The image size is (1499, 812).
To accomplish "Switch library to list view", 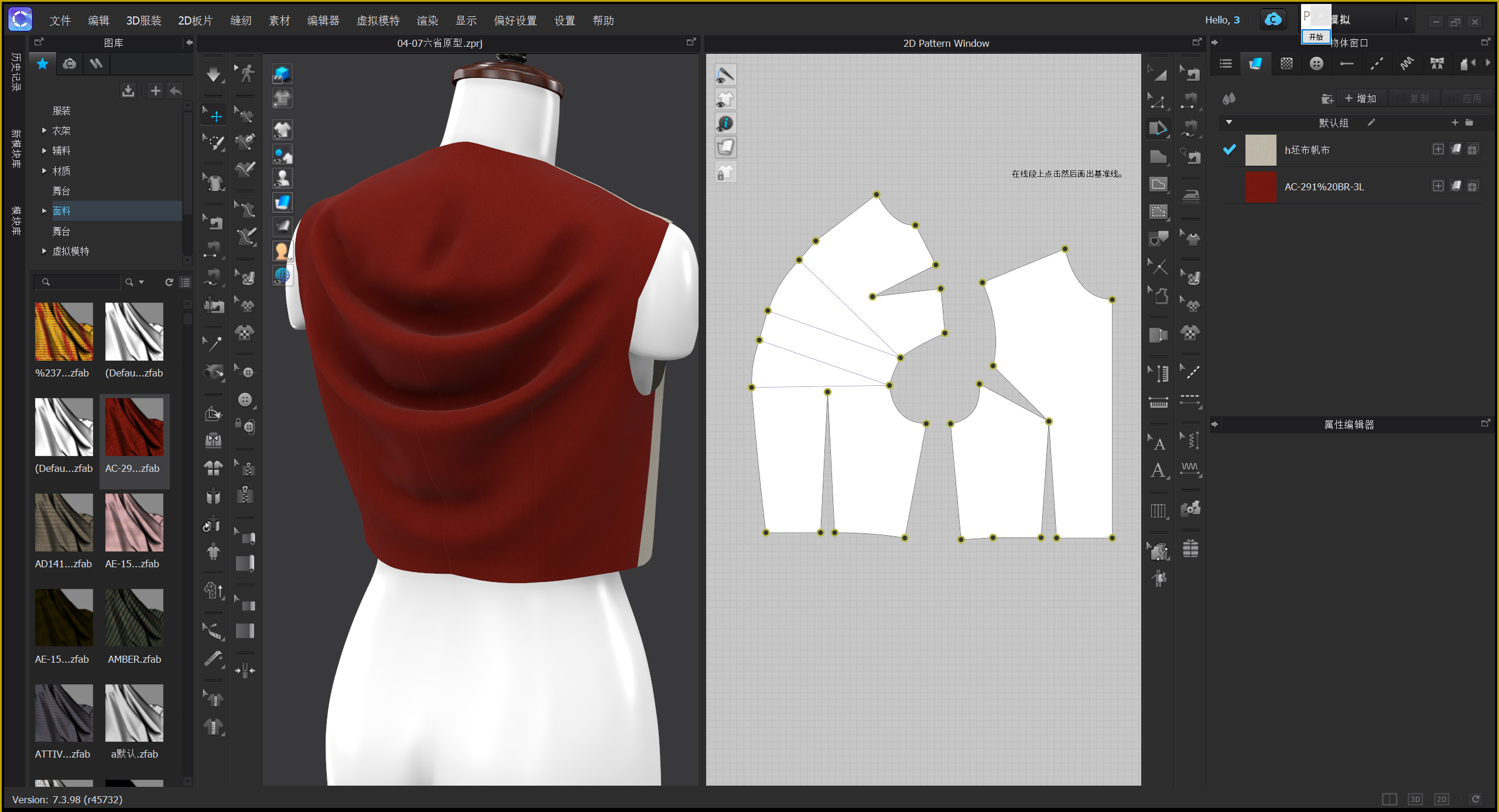I will point(185,282).
